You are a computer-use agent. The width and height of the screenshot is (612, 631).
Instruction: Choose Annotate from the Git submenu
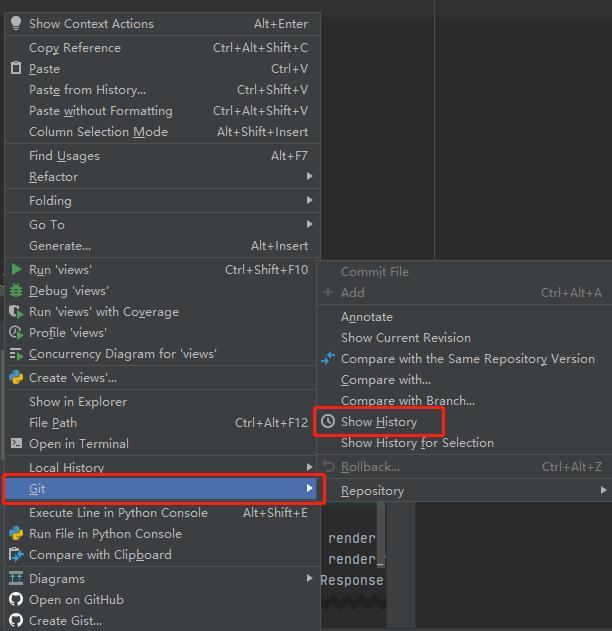(367, 317)
